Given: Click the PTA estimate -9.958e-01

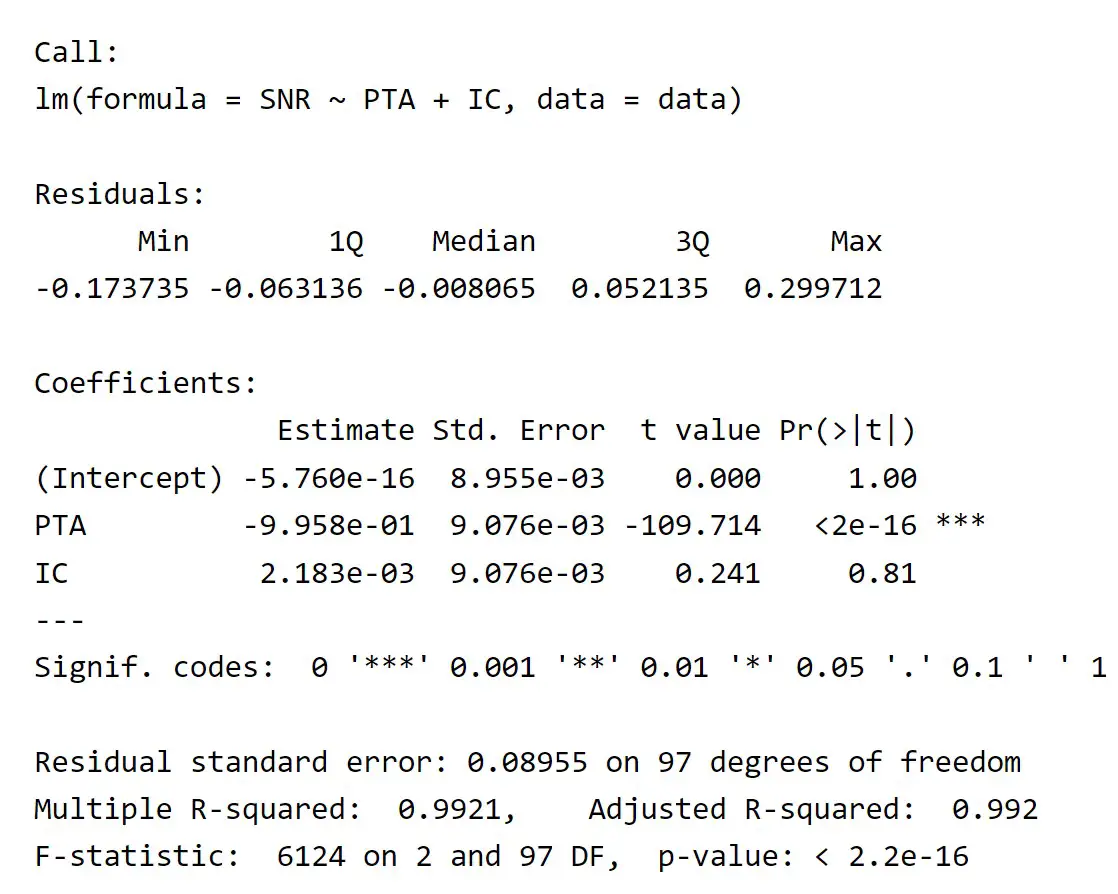Looking at the screenshot, I should click(329, 526).
